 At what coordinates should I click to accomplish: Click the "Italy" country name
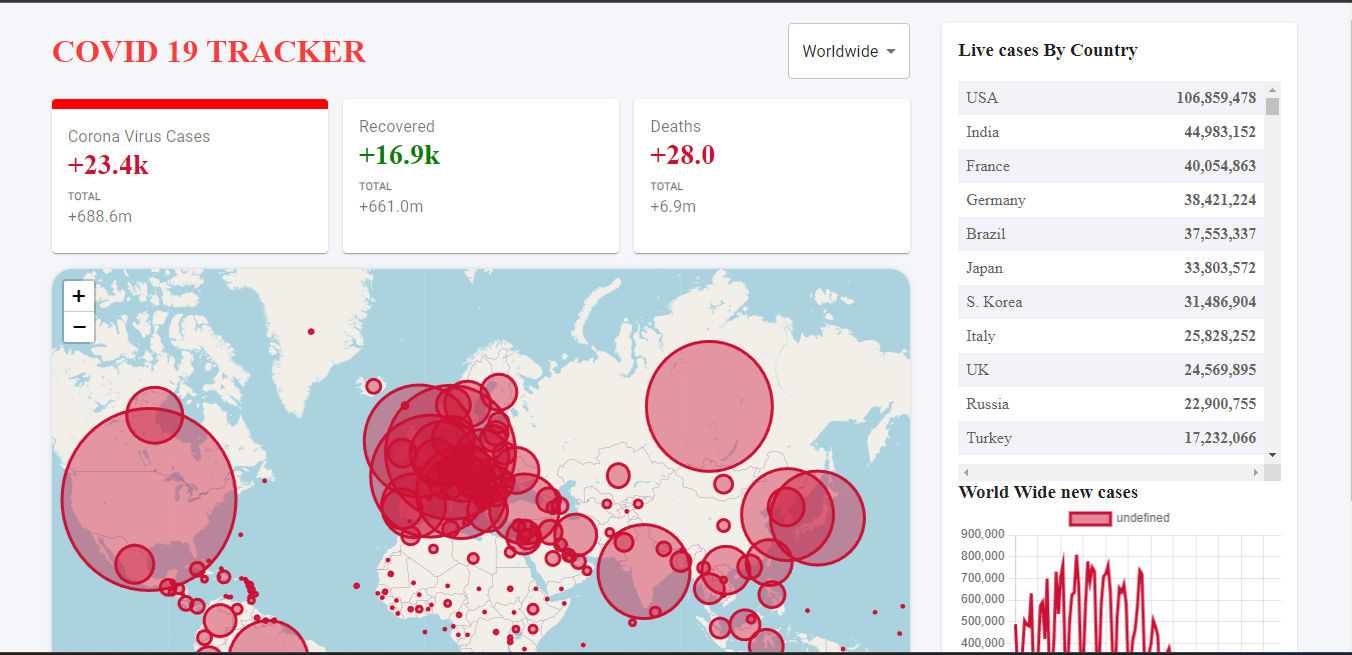[981, 336]
